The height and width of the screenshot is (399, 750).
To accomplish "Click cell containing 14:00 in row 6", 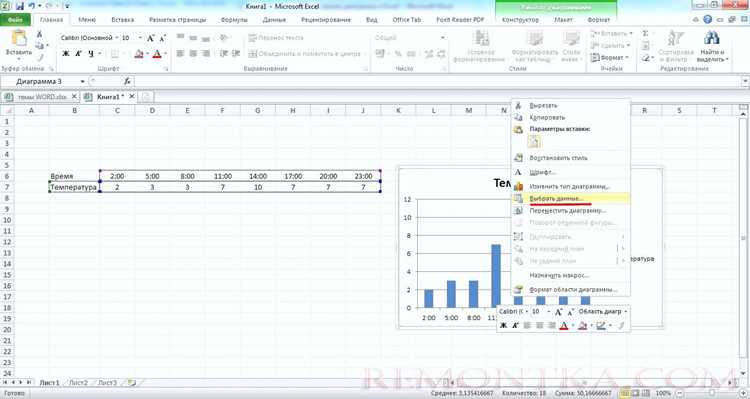I will [258, 176].
